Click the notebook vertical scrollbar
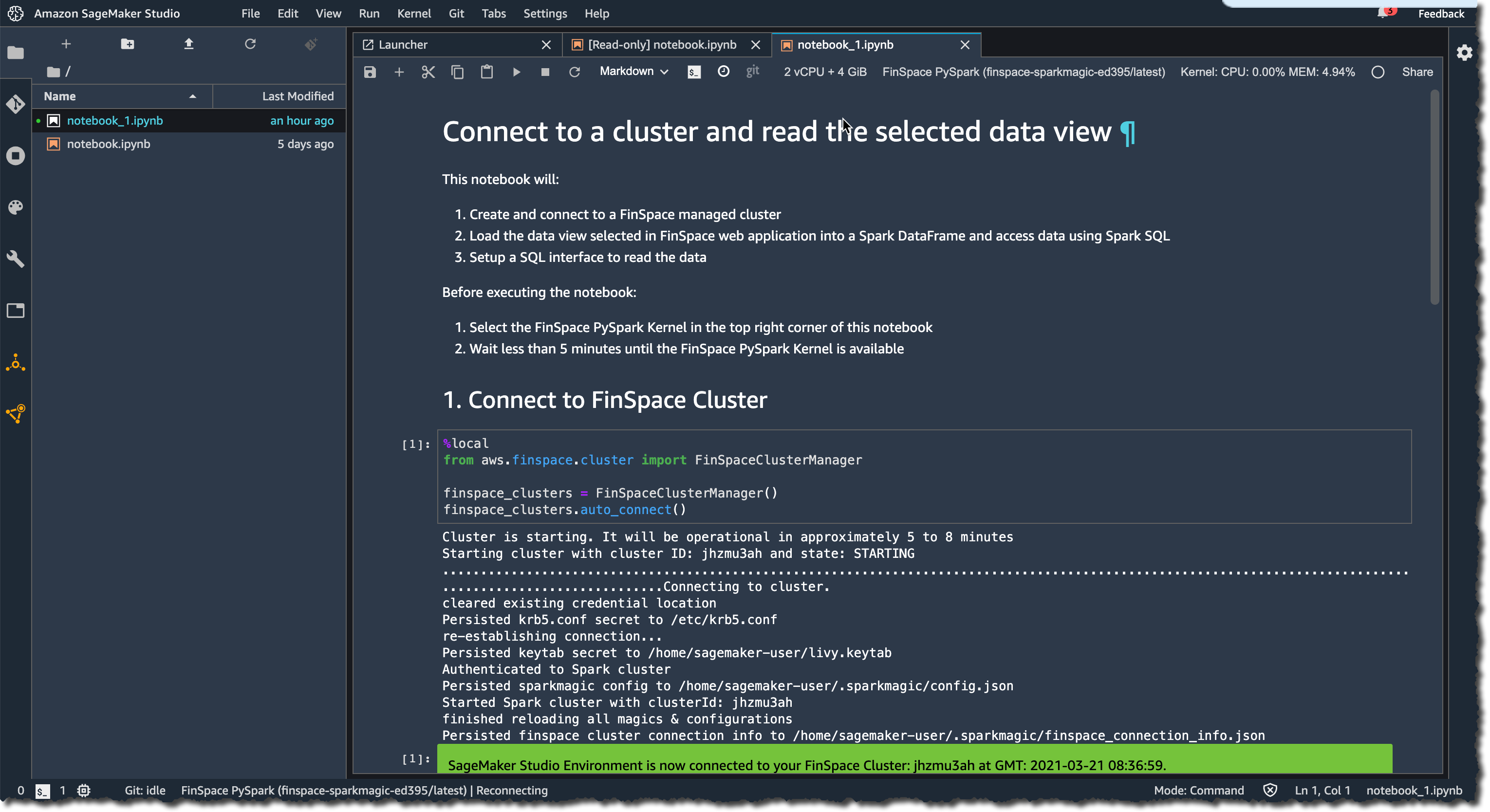Screen dimensions: 1490x812 click(1434, 197)
